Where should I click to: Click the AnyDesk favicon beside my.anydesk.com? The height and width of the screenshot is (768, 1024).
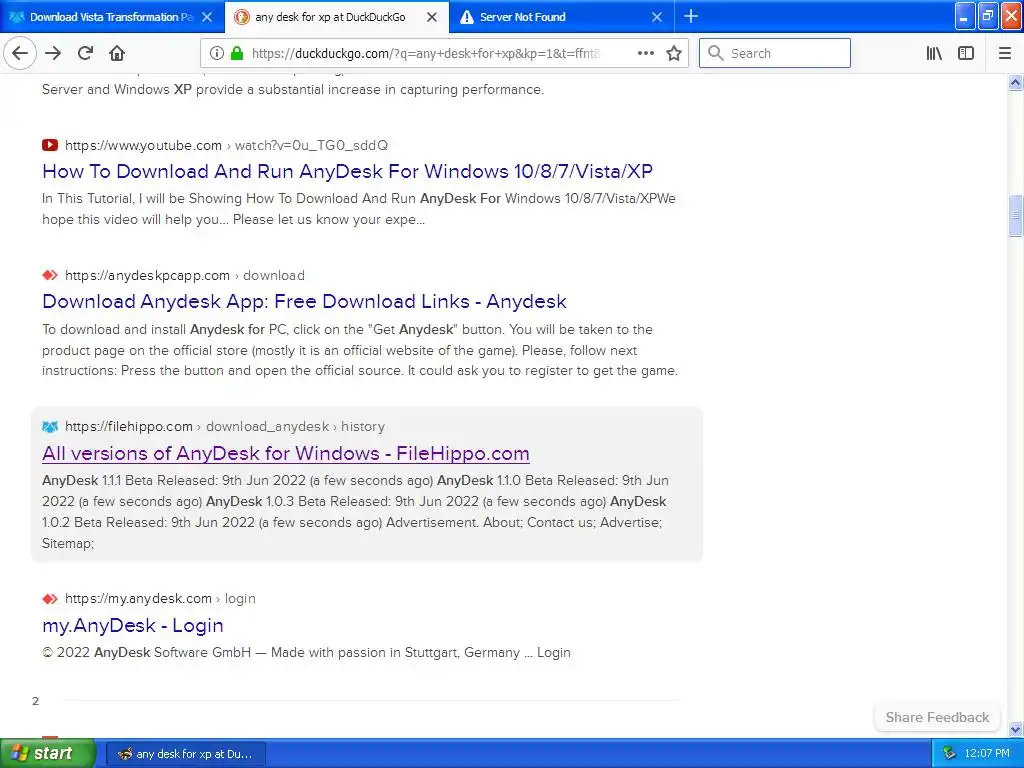[x=50, y=598]
